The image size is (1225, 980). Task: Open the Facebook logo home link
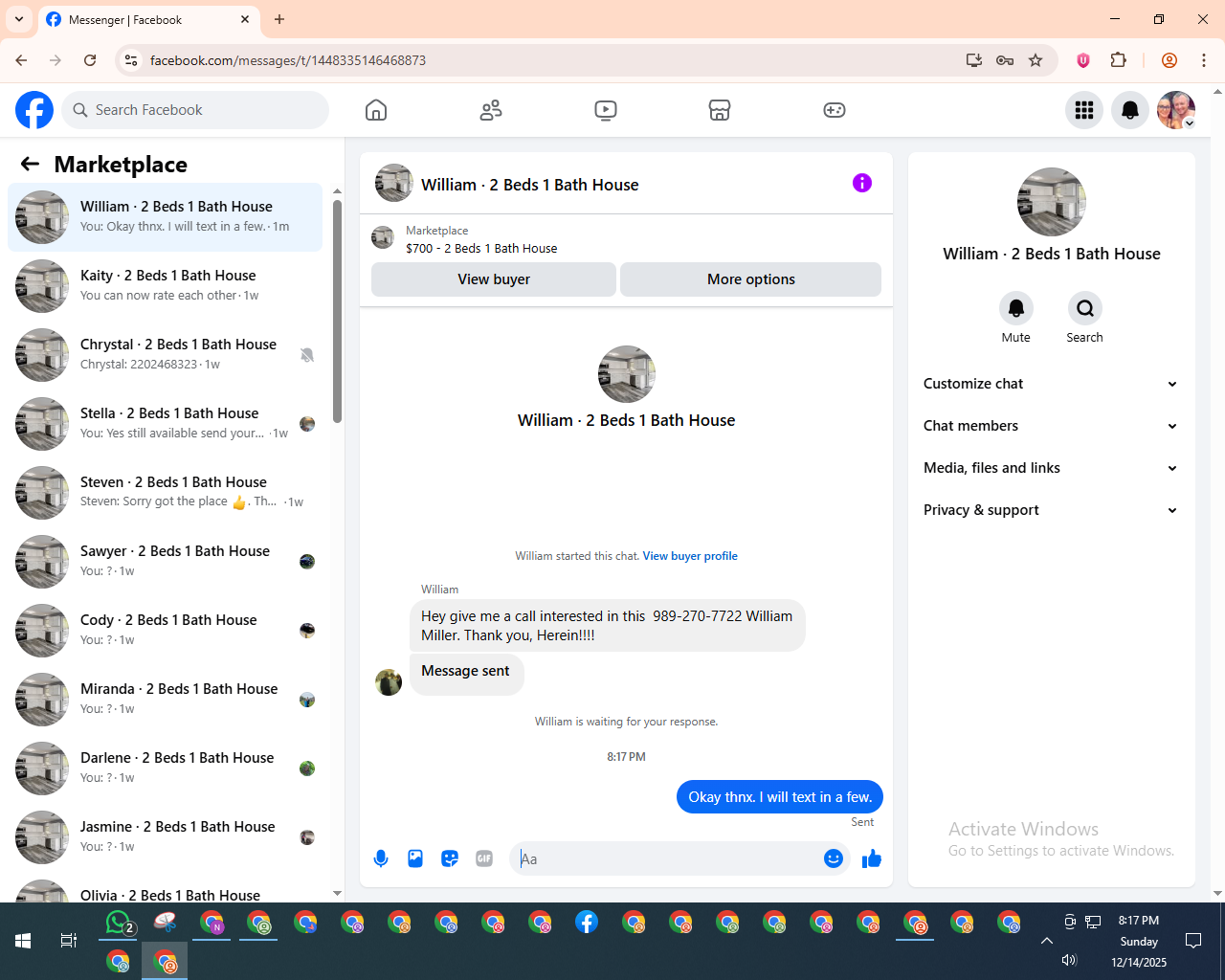(x=34, y=110)
